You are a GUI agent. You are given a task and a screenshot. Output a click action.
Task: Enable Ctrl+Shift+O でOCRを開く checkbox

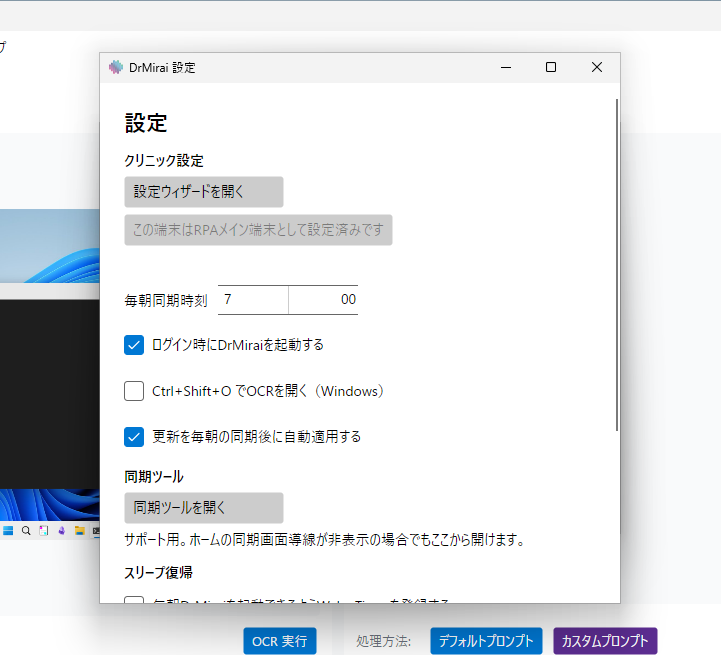134,391
